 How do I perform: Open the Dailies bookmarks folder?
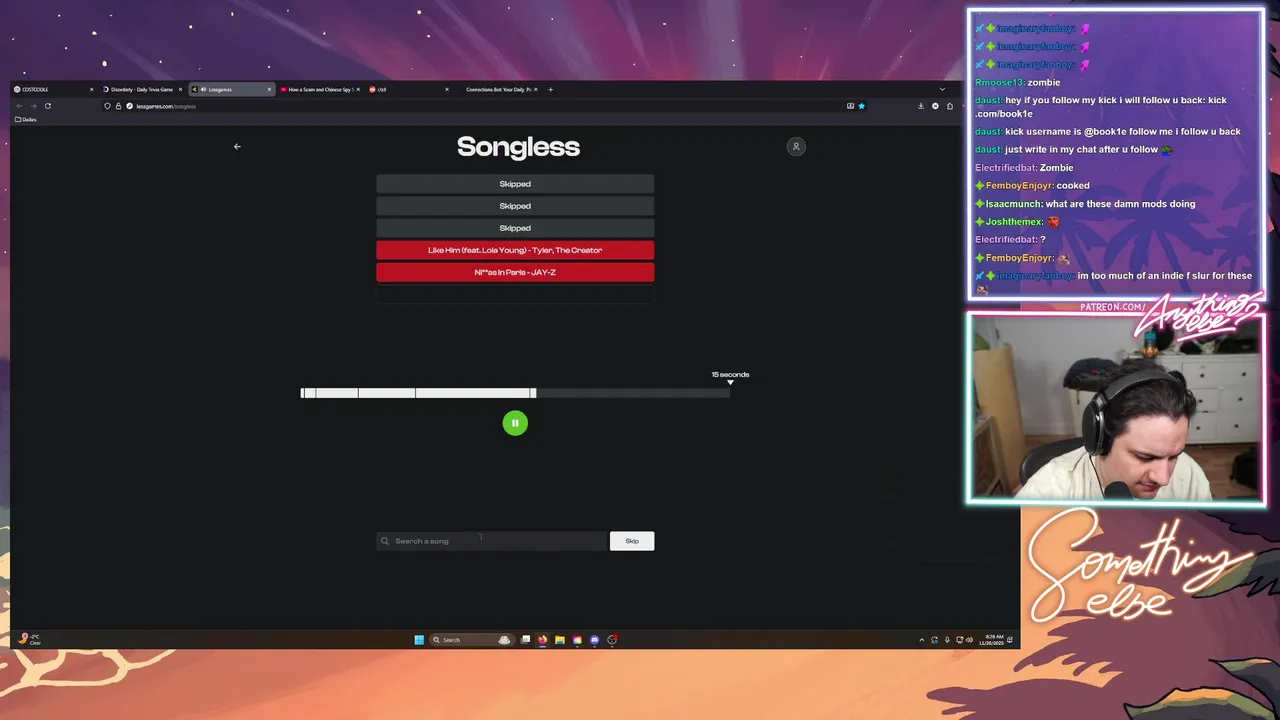coord(25,119)
